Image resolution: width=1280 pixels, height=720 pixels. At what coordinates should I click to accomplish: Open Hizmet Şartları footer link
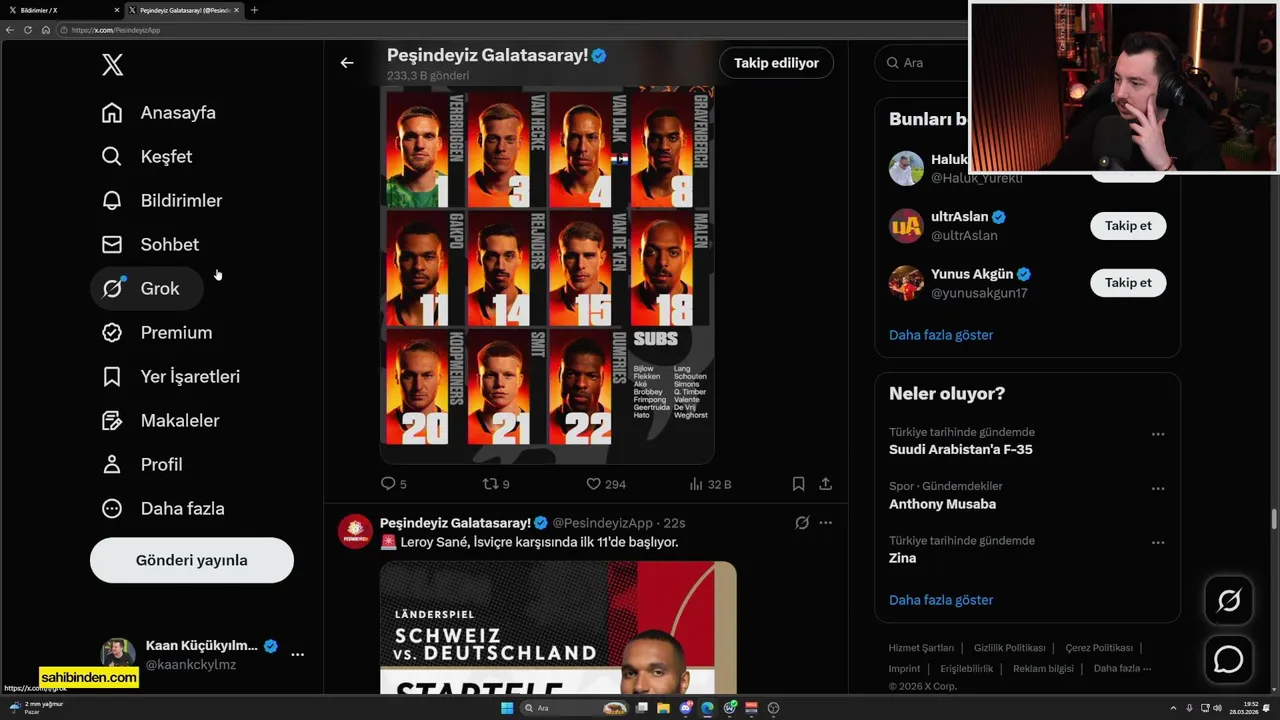921,648
